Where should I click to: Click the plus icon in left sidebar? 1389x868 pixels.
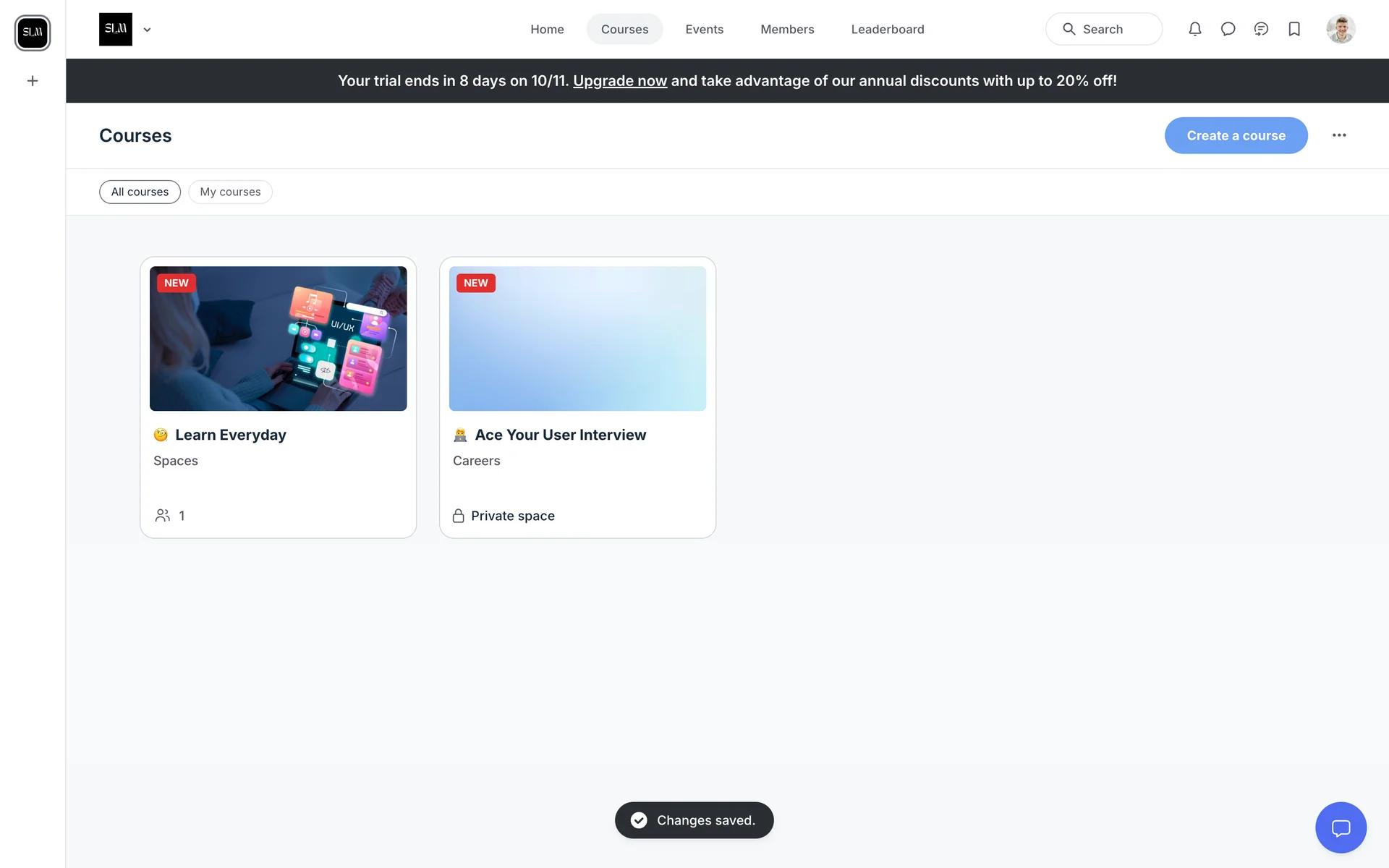pyautogui.click(x=33, y=81)
